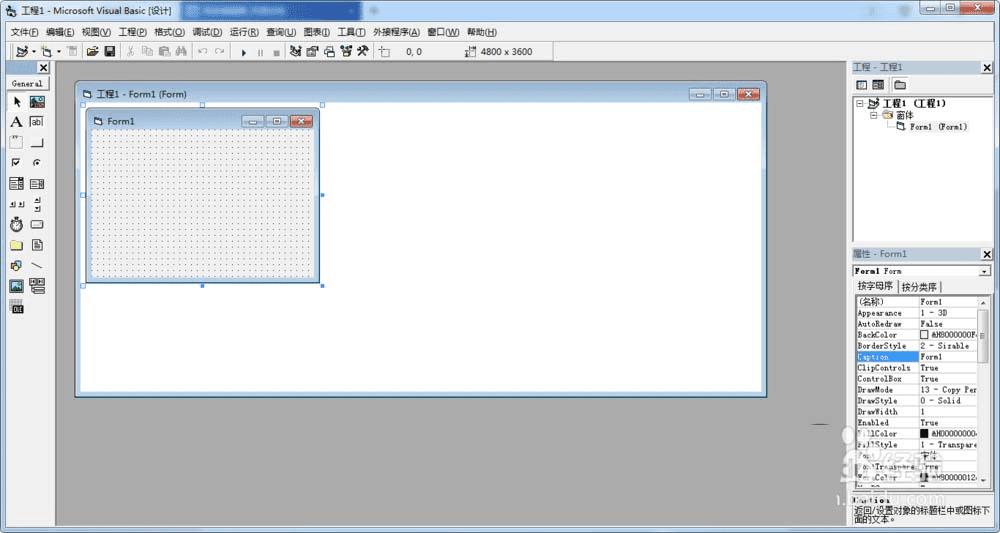Start the program with the Run arrow
The height and width of the screenshot is (533, 1000).
(244, 52)
